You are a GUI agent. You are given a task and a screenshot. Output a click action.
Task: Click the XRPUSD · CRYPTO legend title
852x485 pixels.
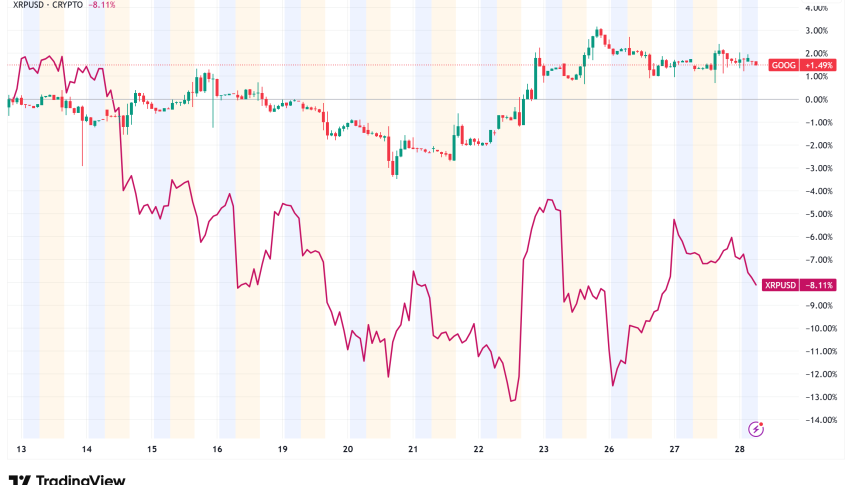coord(47,4)
